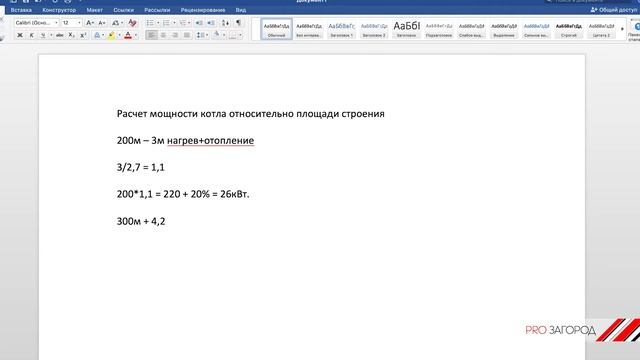Apply subscript formatting
The width and height of the screenshot is (640, 360).
tap(71, 36)
